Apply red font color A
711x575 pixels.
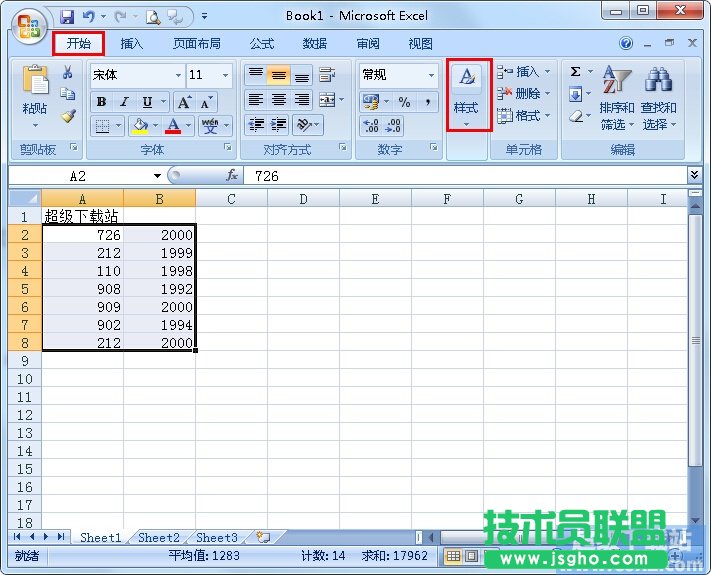pyautogui.click(x=173, y=126)
